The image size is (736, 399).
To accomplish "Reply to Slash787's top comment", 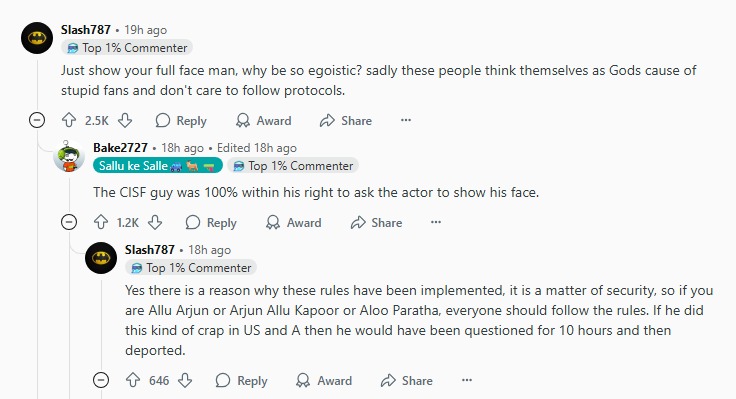I will (x=181, y=121).
